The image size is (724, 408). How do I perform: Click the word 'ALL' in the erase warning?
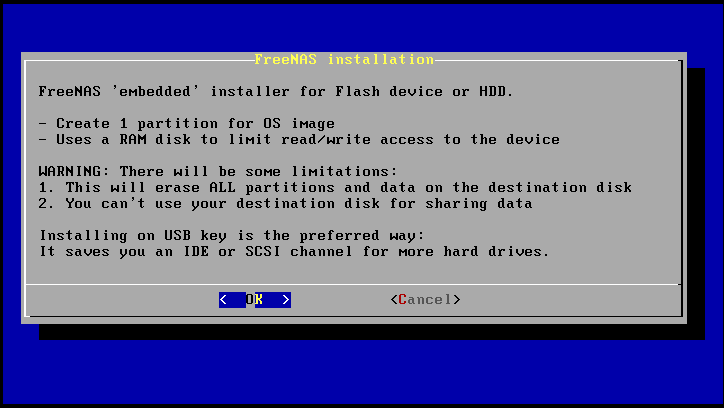[x=223, y=187]
